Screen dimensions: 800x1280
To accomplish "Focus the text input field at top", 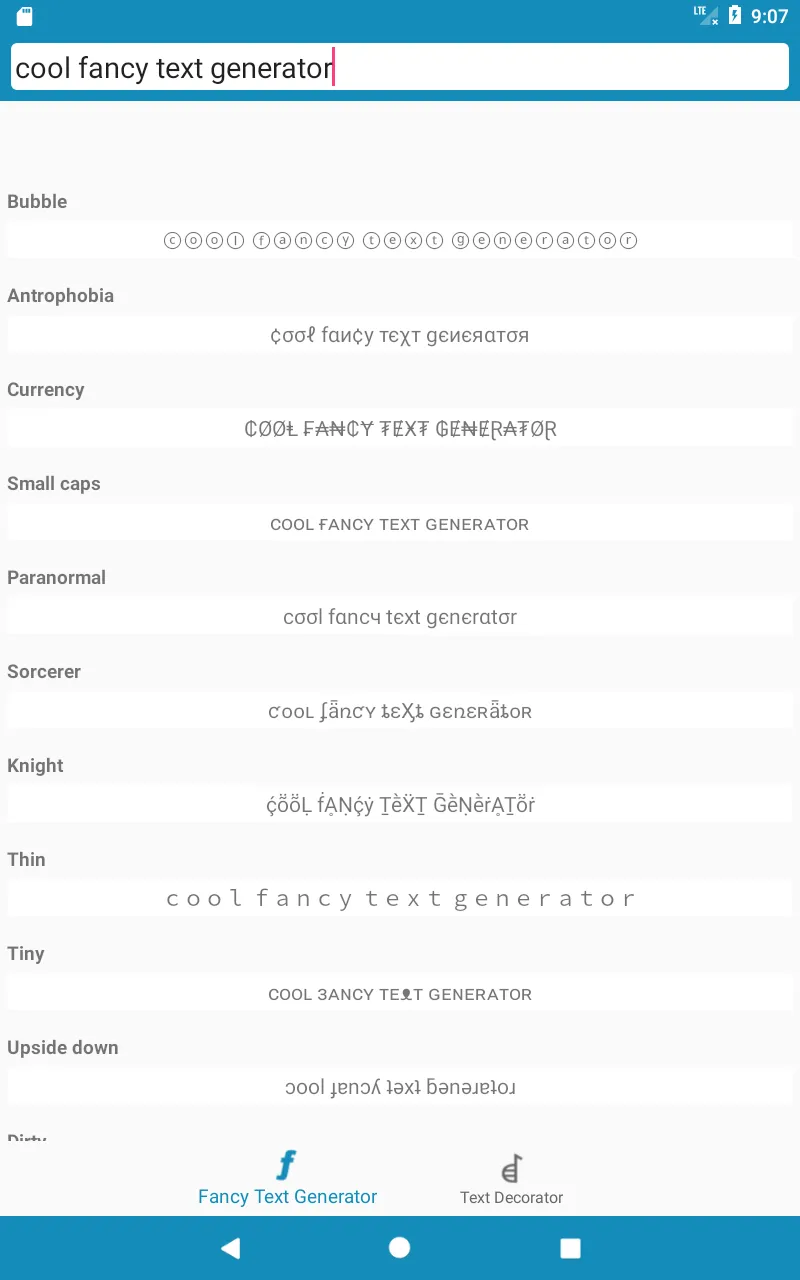I will 400,67.
